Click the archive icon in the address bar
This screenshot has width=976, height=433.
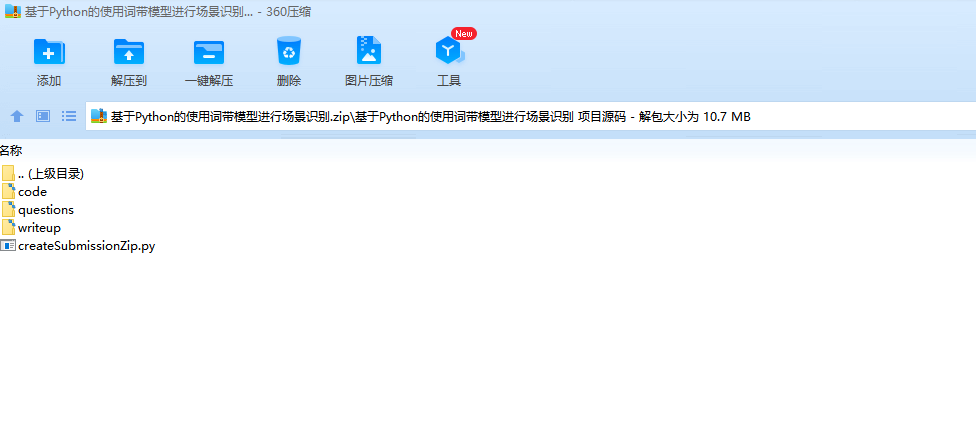[x=99, y=116]
